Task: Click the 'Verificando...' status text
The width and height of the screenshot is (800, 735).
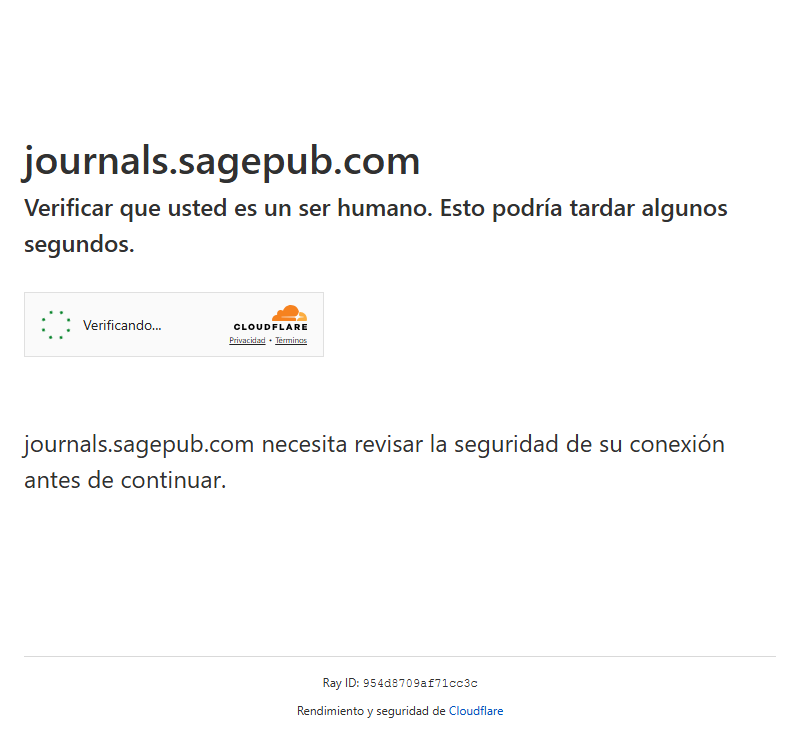Action: pyautogui.click(x=122, y=325)
